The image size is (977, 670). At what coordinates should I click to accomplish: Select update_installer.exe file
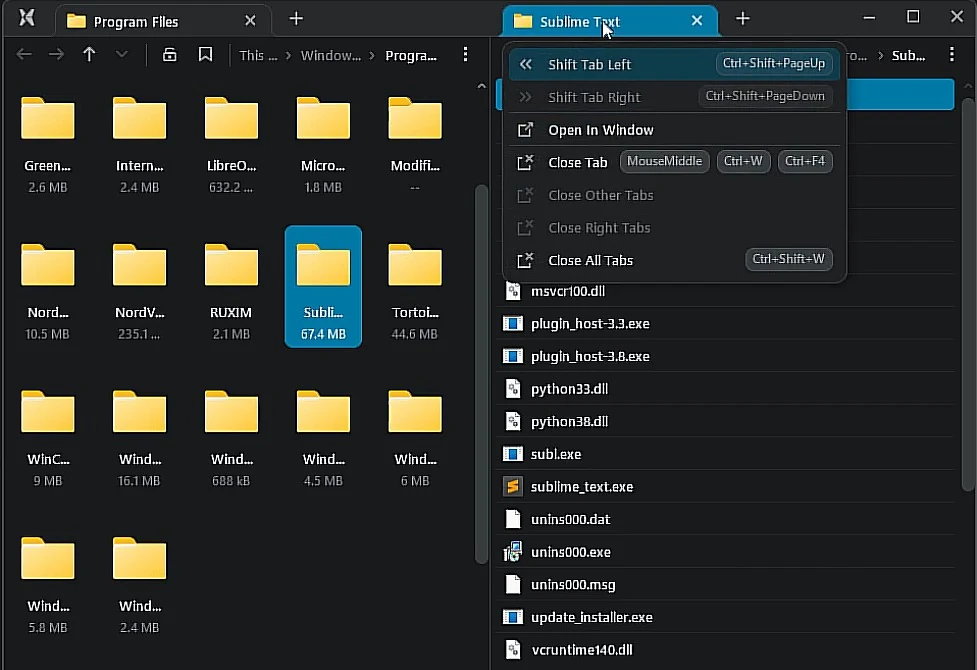[726, 617]
